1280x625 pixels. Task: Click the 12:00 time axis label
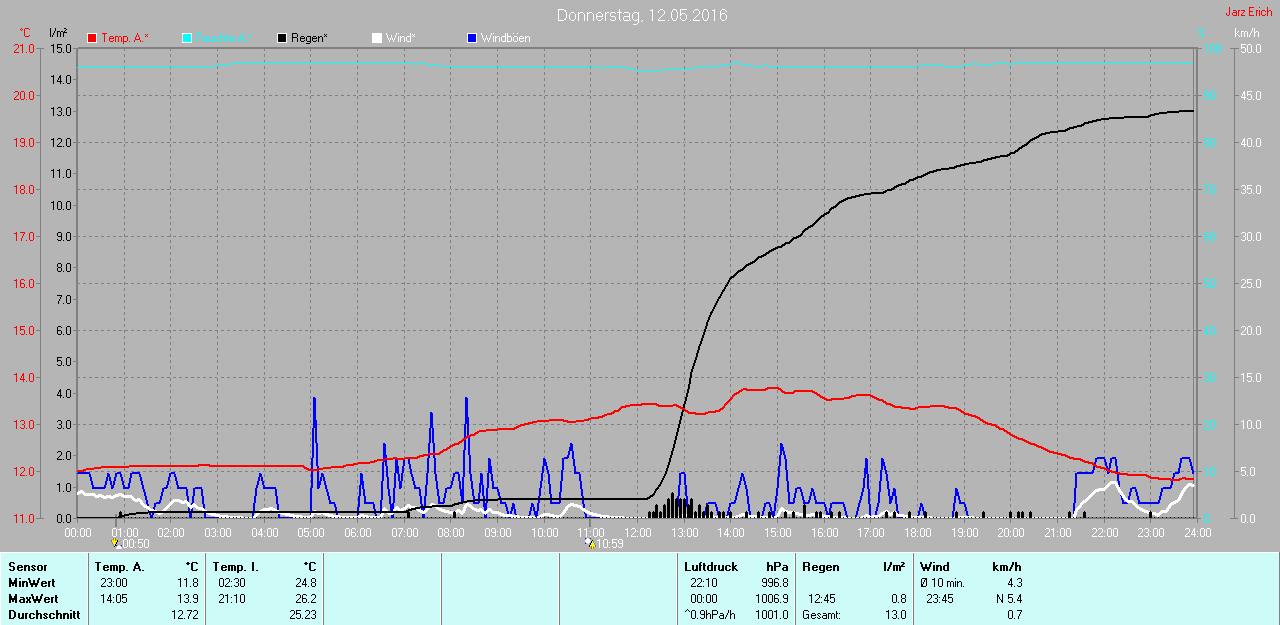(x=638, y=533)
